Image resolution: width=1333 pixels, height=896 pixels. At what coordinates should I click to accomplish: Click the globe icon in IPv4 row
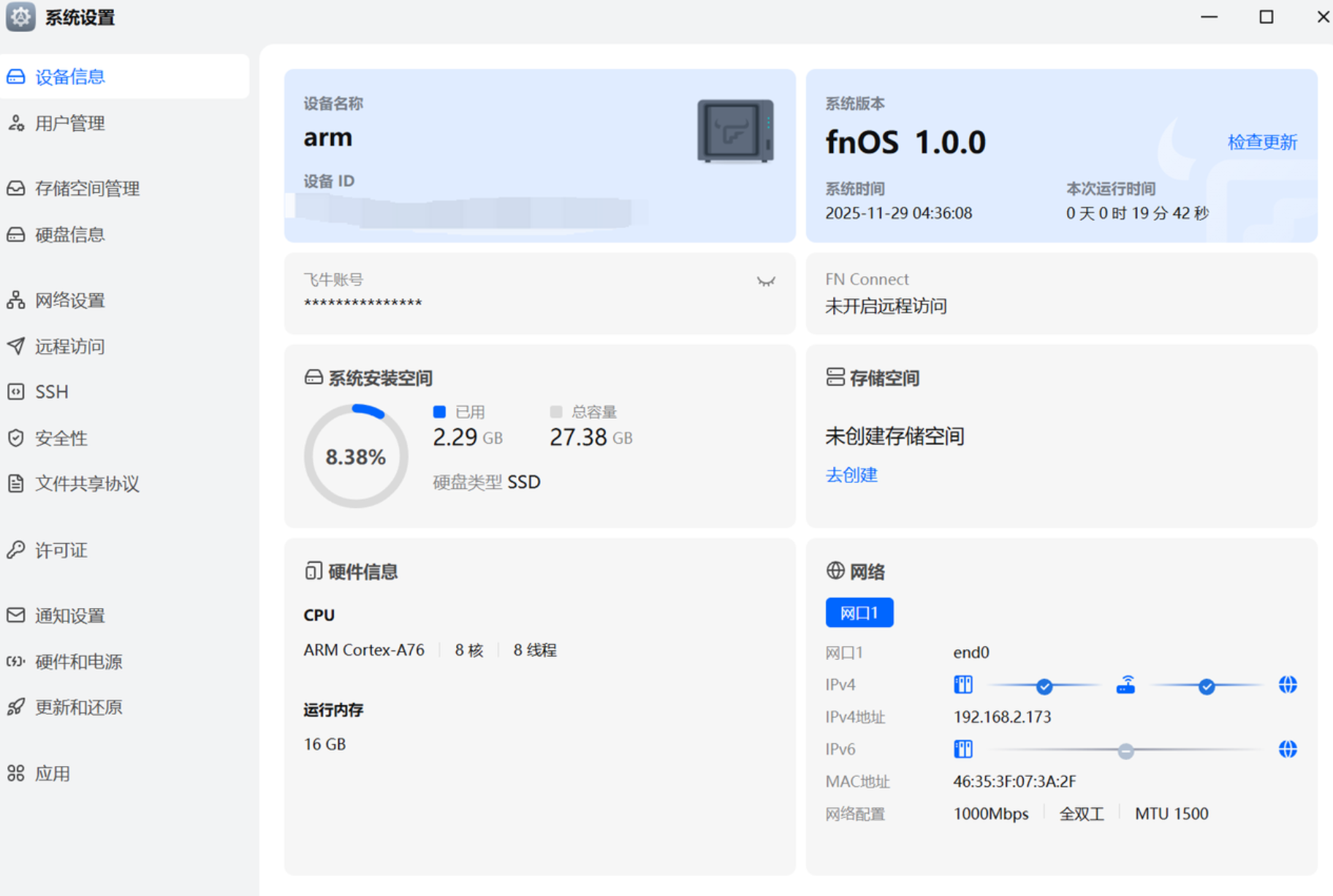click(x=1287, y=685)
